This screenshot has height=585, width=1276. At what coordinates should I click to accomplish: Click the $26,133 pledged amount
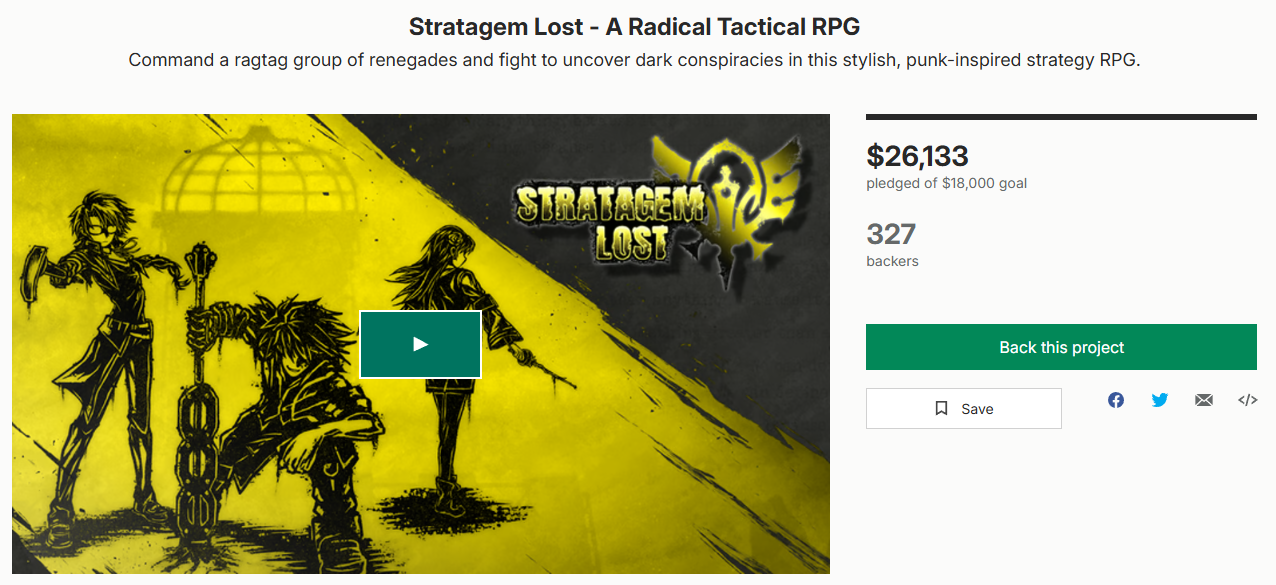coord(917,156)
